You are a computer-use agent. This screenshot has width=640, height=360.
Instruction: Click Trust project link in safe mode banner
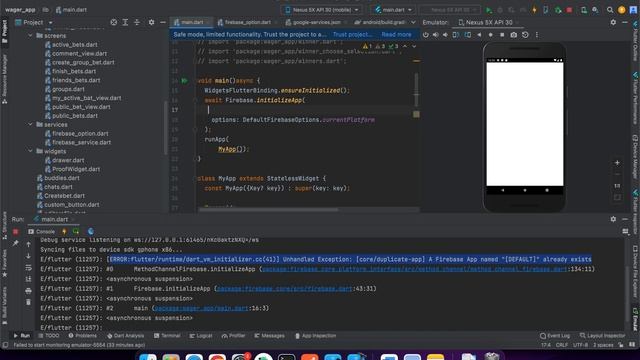[352, 35]
